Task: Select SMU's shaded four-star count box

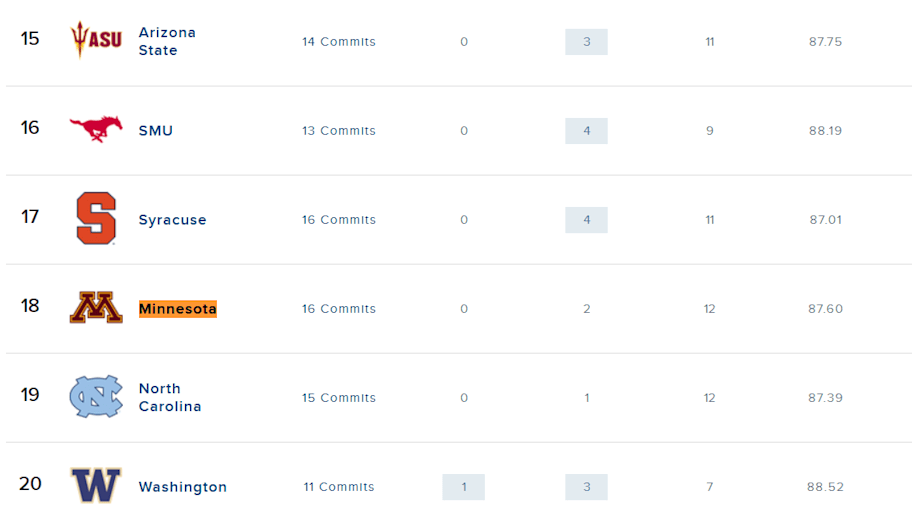Action: tap(586, 131)
